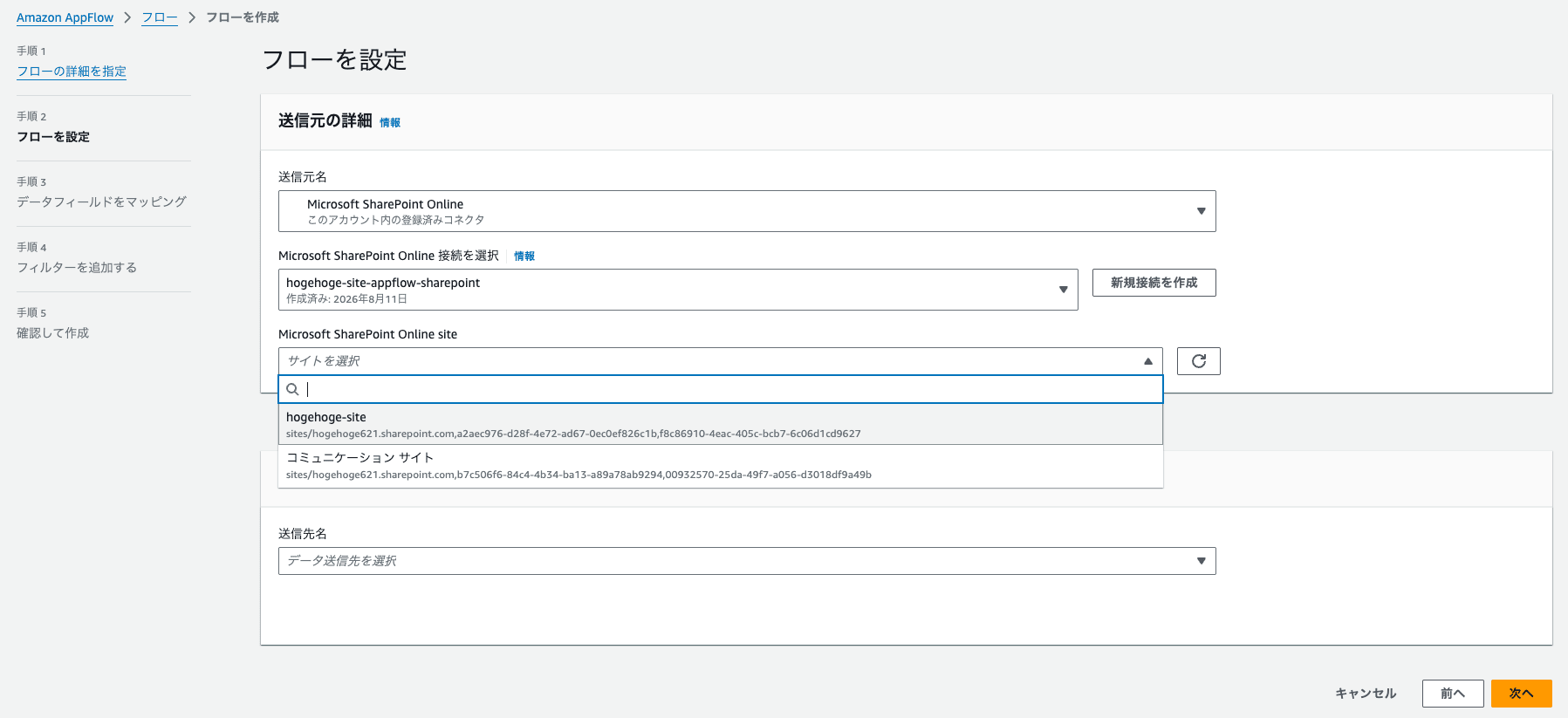Collapse the サイトを選択 site dropdown
The width and height of the screenshot is (1568, 718).
coord(721,361)
